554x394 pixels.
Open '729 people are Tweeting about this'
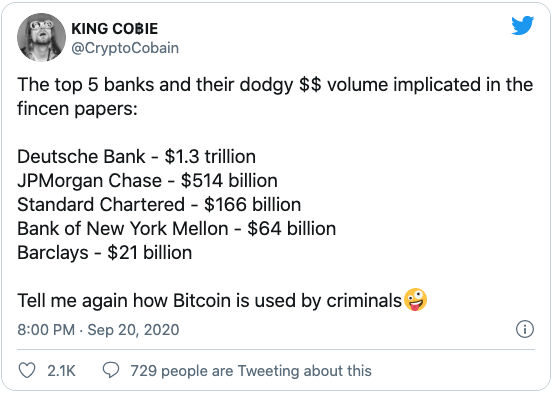[x=251, y=371]
